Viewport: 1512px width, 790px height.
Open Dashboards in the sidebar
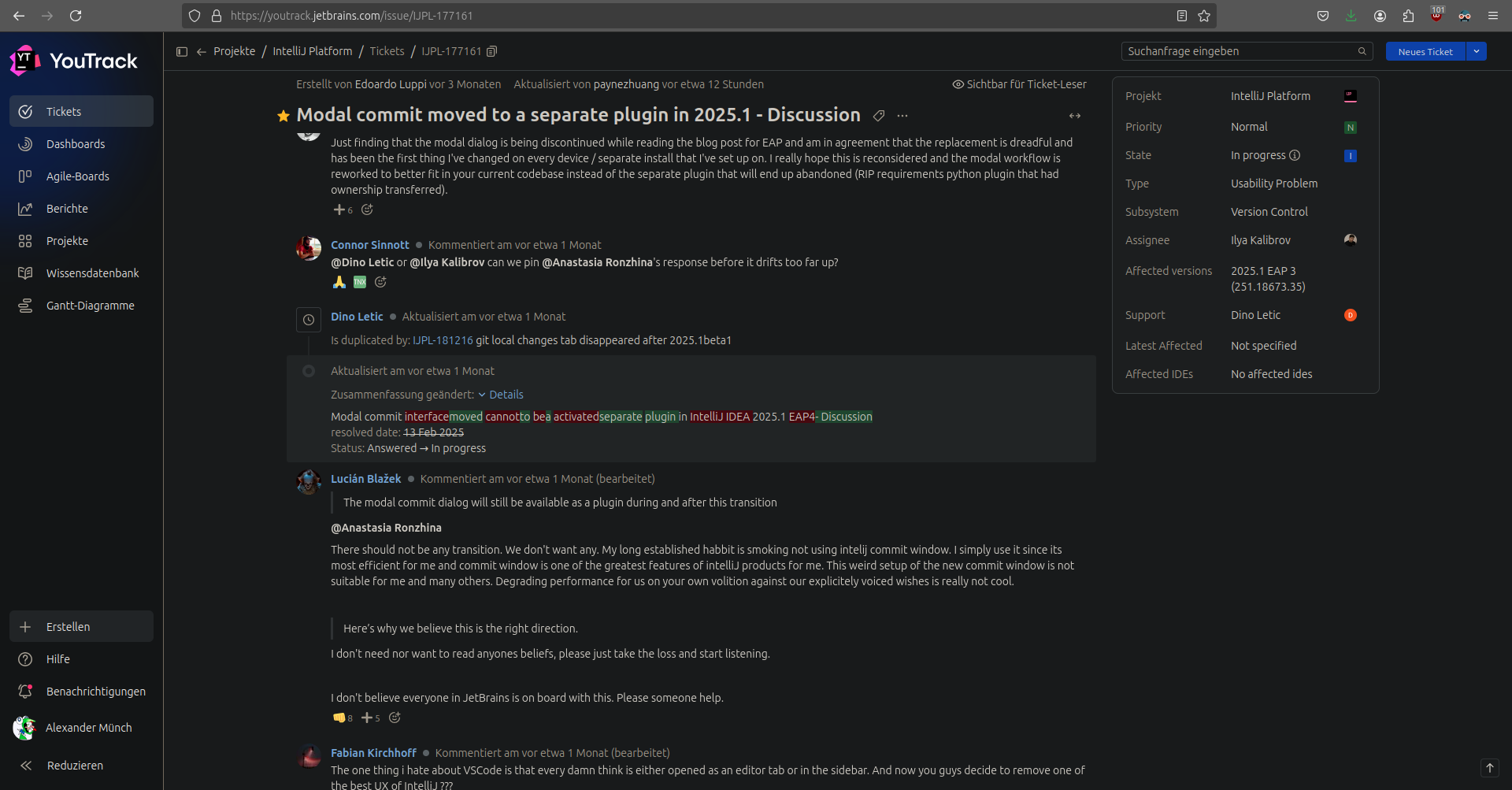point(81,143)
